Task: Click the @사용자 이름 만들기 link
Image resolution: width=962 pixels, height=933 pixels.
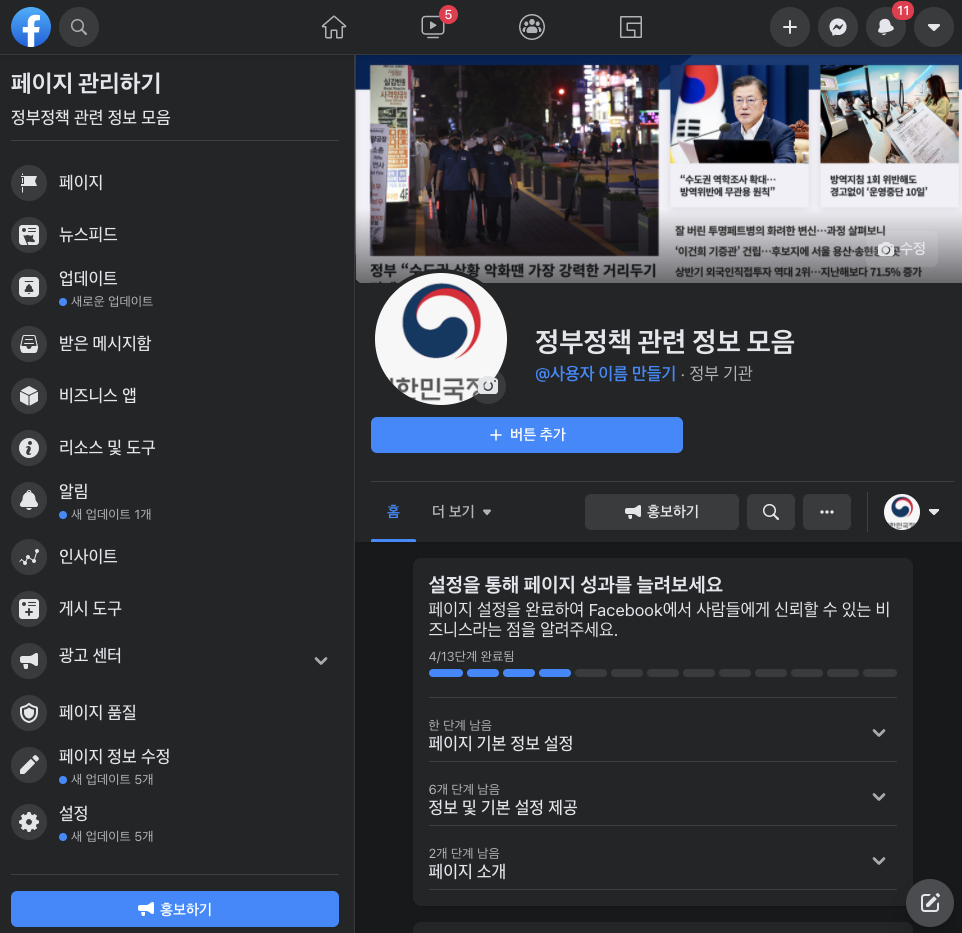Action: point(605,373)
